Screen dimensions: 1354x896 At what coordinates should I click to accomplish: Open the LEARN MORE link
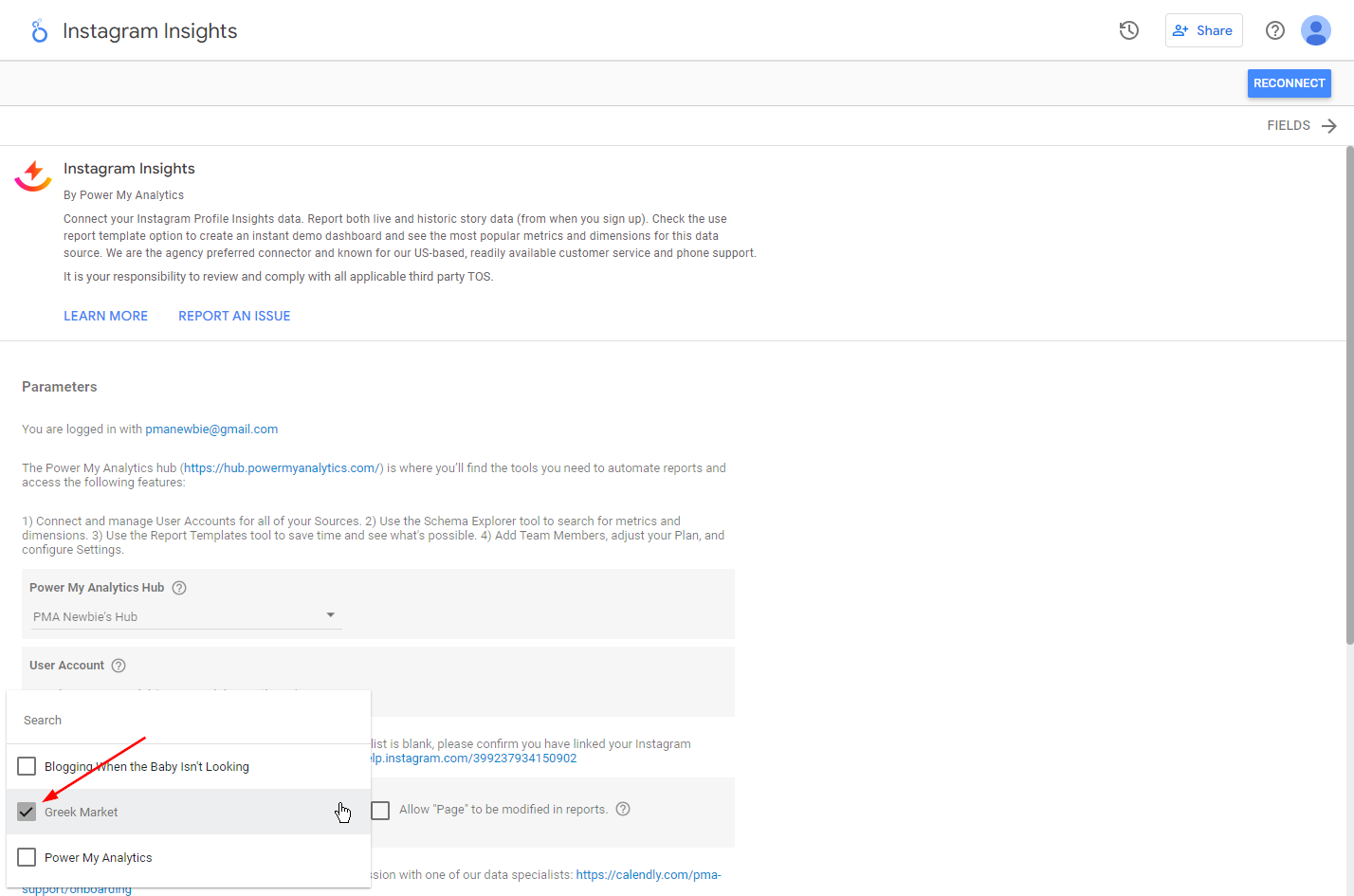pos(105,316)
